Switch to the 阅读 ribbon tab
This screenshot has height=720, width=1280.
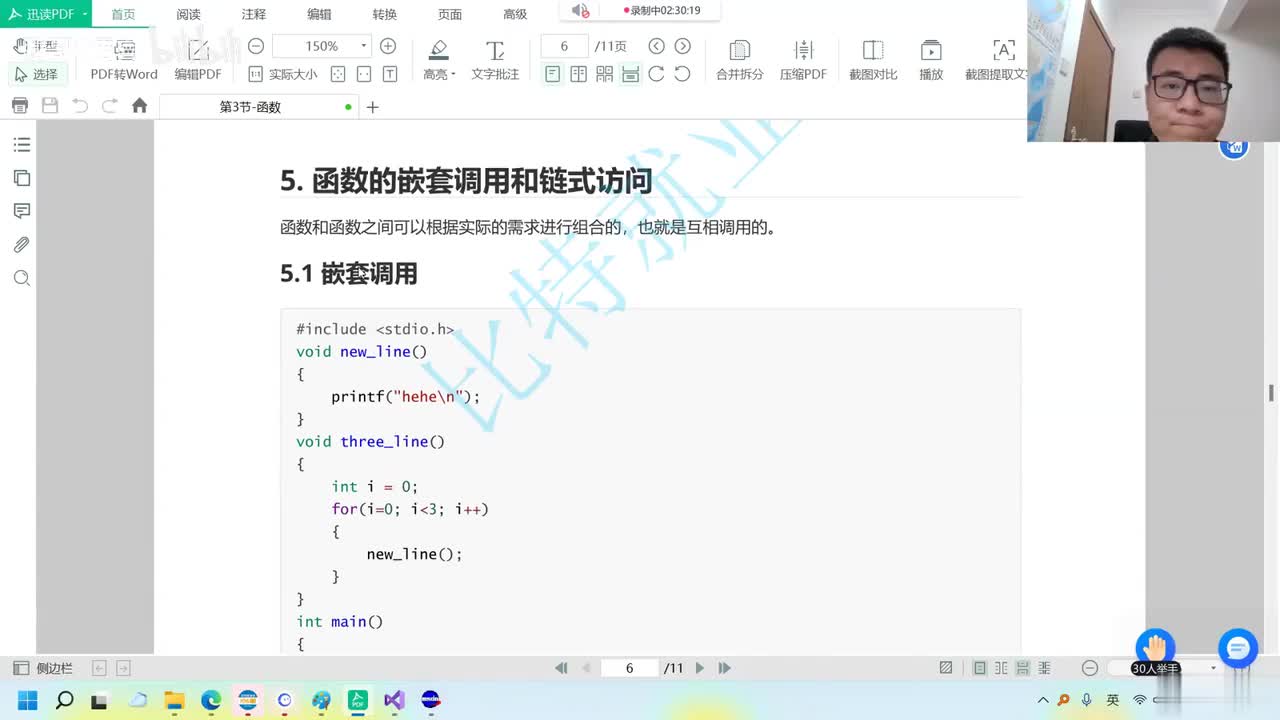pyautogui.click(x=188, y=14)
